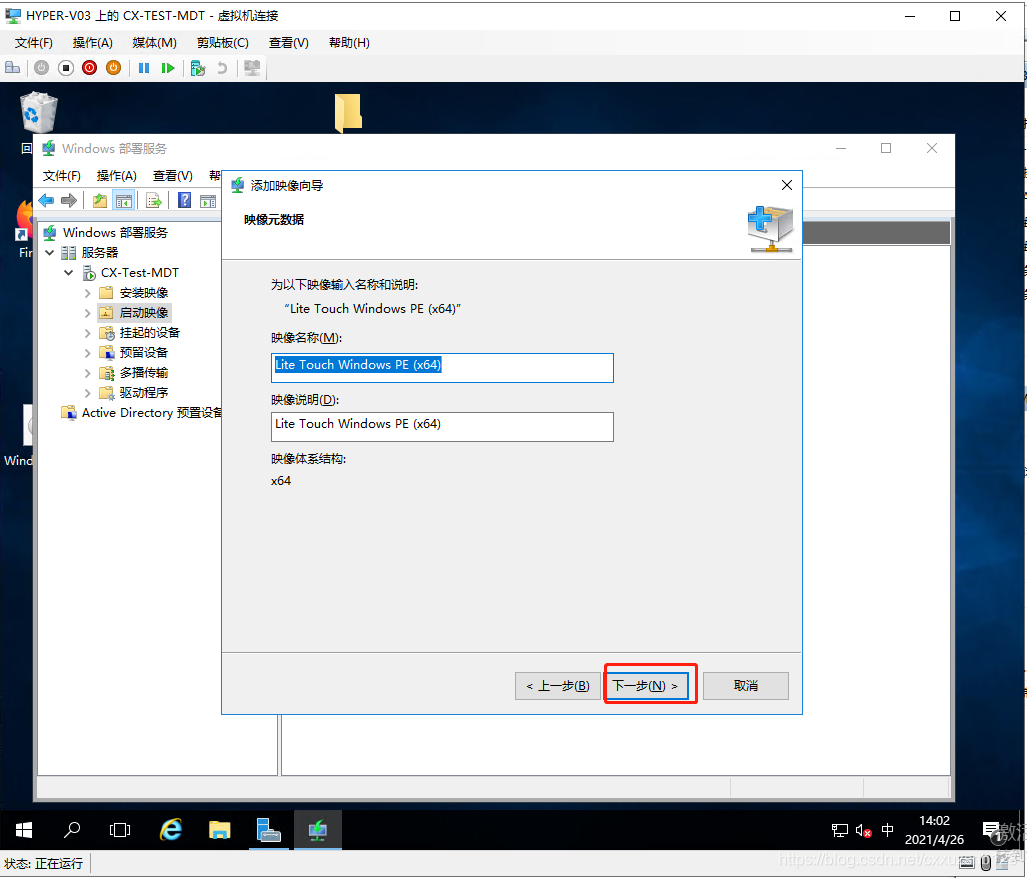This screenshot has width=1027, height=878.
Task: Pause the virtual machine
Action: point(144,67)
